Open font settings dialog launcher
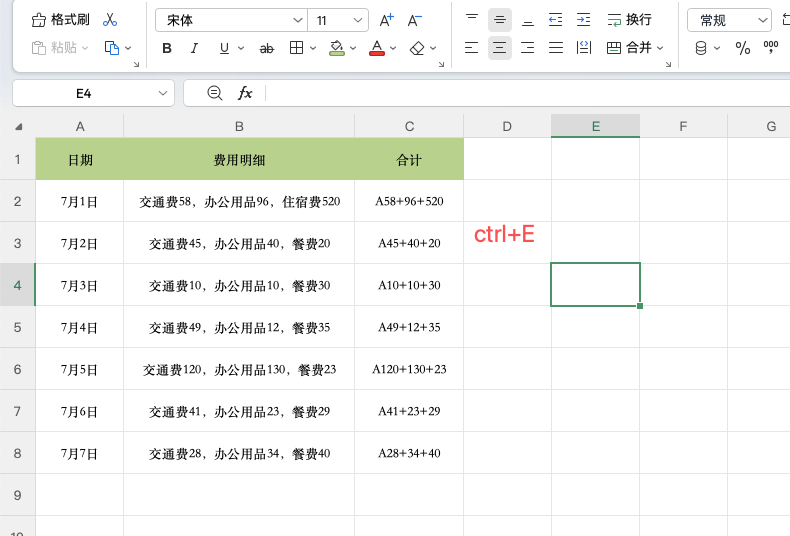 click(441, 64)
